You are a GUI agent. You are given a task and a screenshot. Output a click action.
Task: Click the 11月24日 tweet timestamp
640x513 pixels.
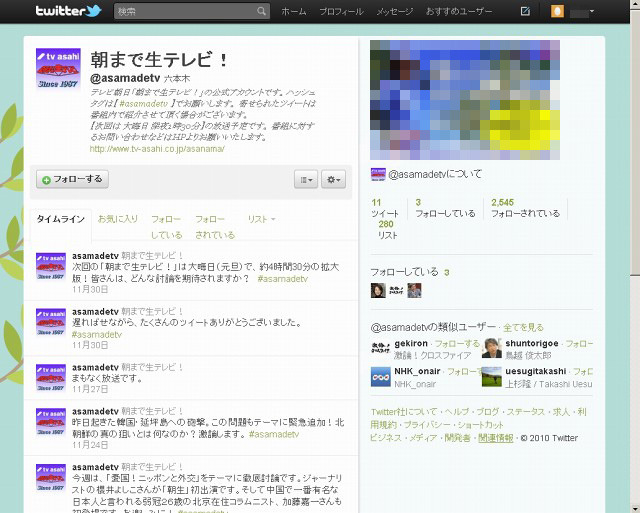(x=90, y=445)
